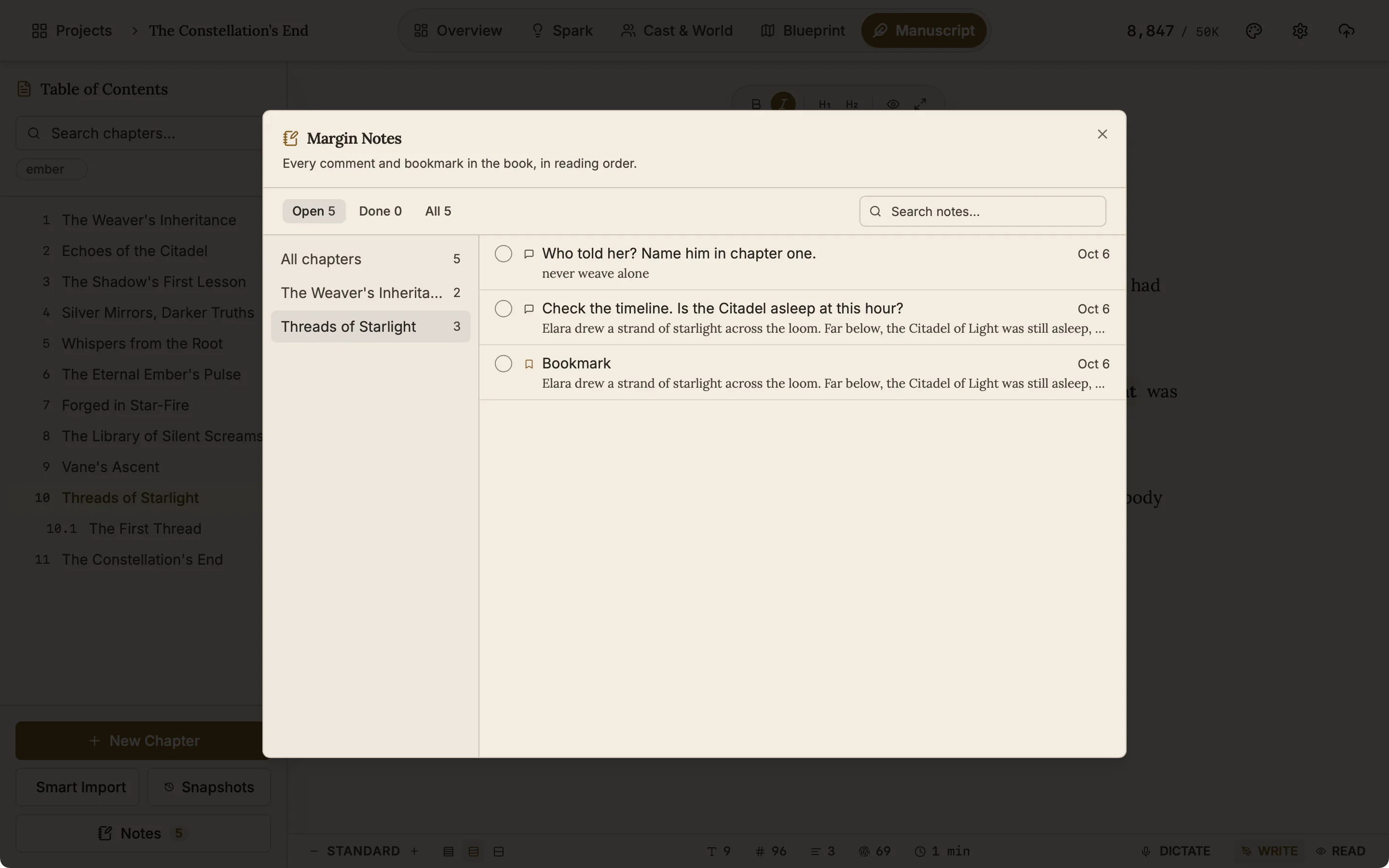Screen dimensions: 1389x868
Task: Apply H1 heading style
Action: pyautogui.click(x=825, y=104)
